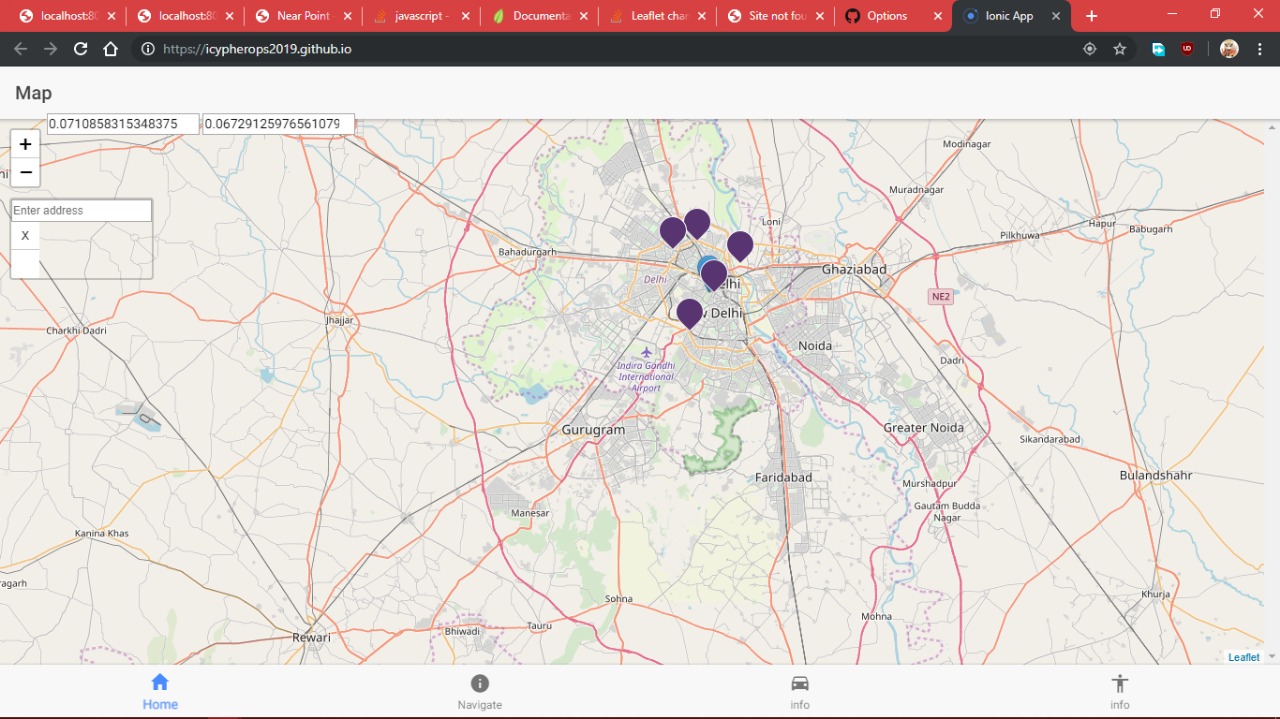Close the Options tab
The width and height of the screenshot is (1280, 719).
click(x=937, y=16)
